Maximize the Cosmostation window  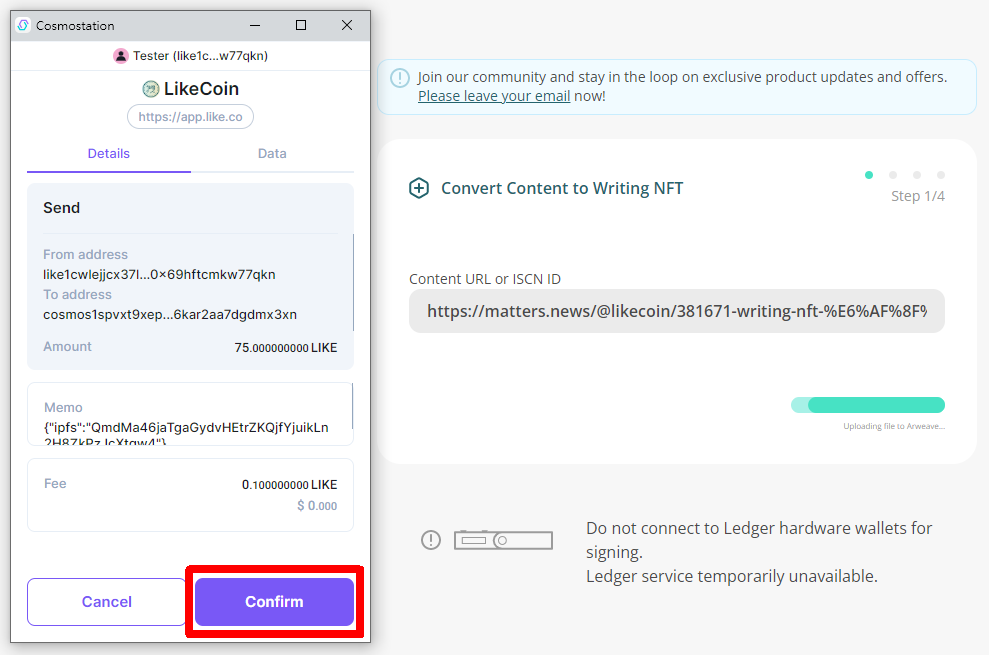pyautogui.click(x=301, y=25)
